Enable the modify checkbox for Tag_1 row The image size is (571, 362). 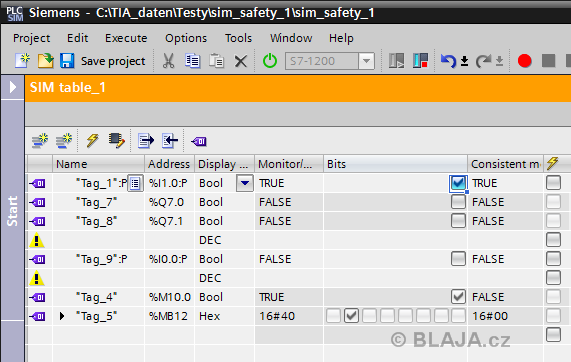pos(553,183)
